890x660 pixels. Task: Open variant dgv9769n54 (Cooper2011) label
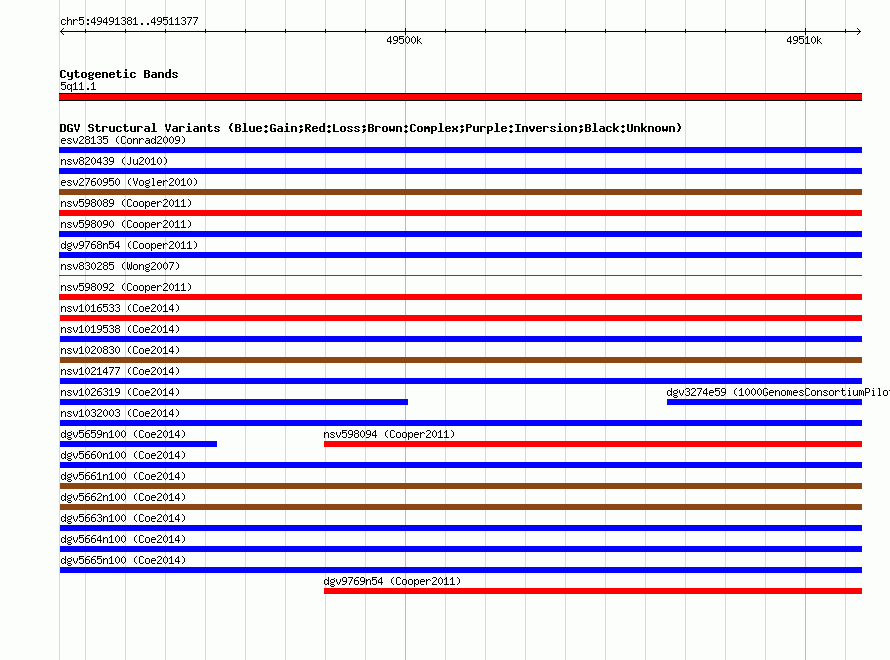392,581
